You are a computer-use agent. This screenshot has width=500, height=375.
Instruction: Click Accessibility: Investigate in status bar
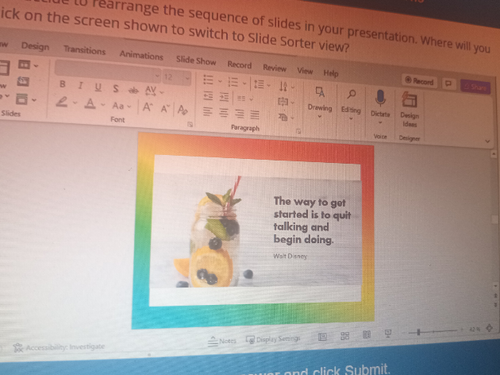59,347
